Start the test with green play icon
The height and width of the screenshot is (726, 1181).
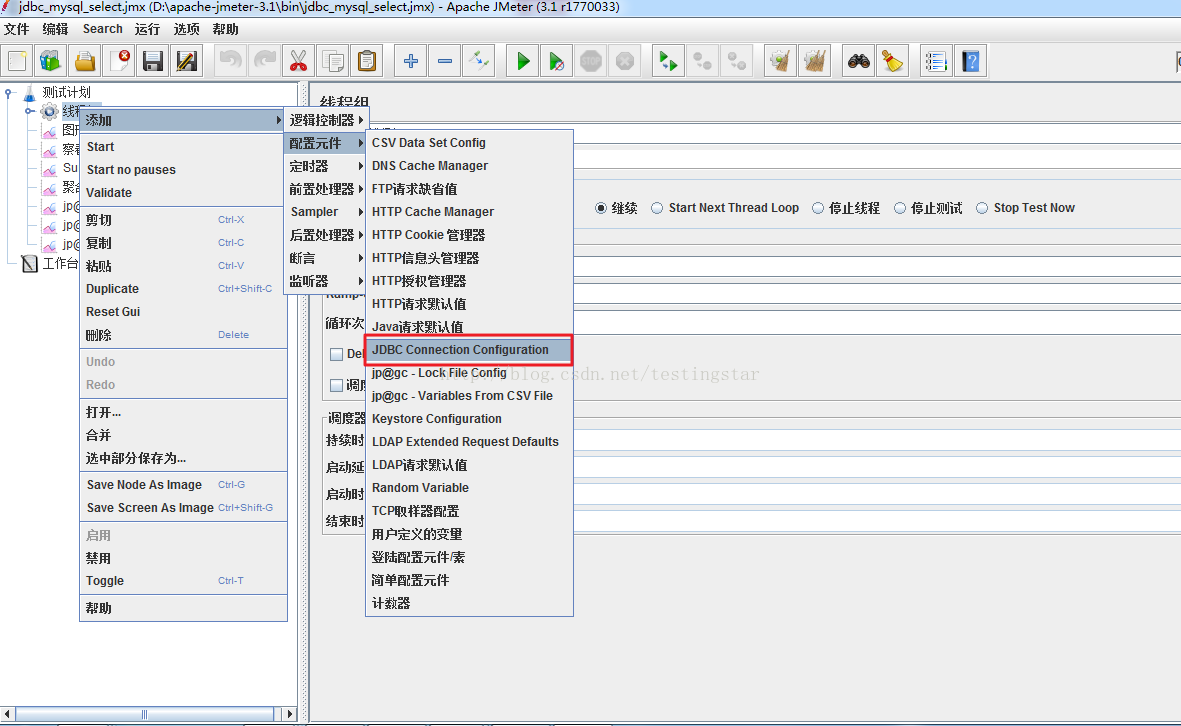pos(523,61)
